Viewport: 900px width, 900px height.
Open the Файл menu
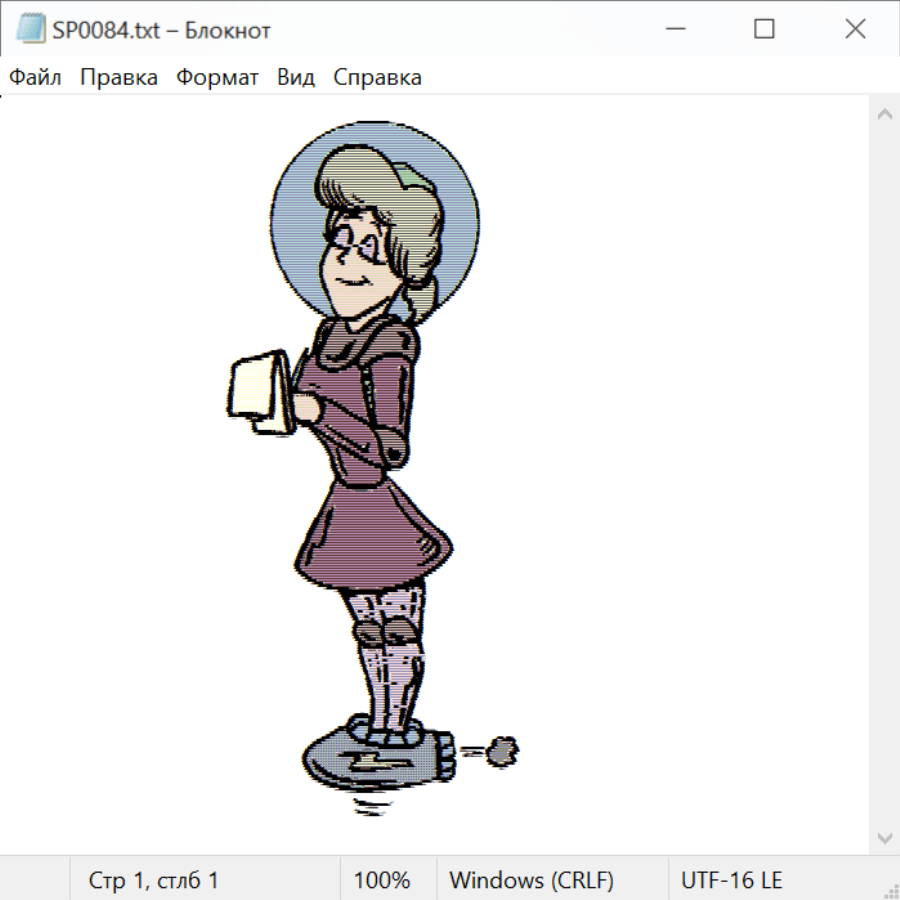click(36, 77)
